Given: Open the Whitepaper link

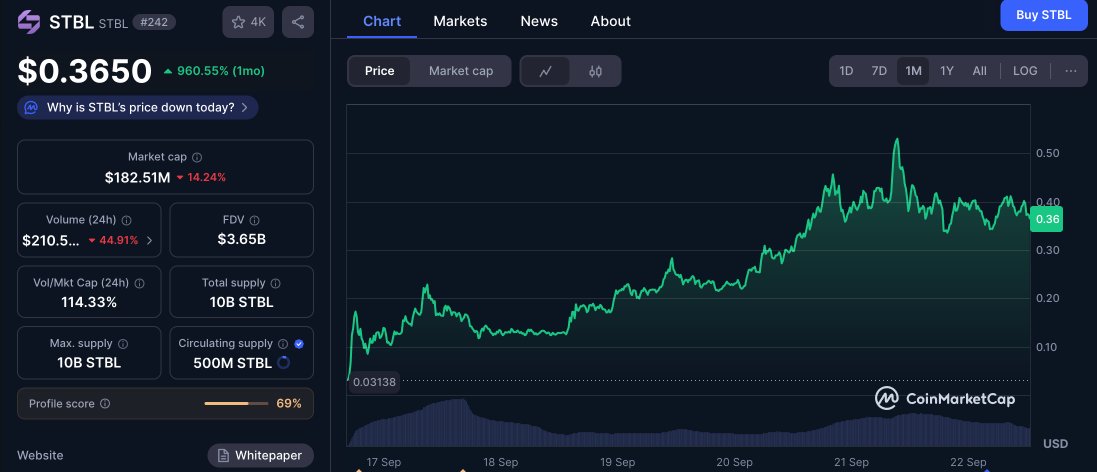Looking at the screenshot, I should tap(261, 456).
